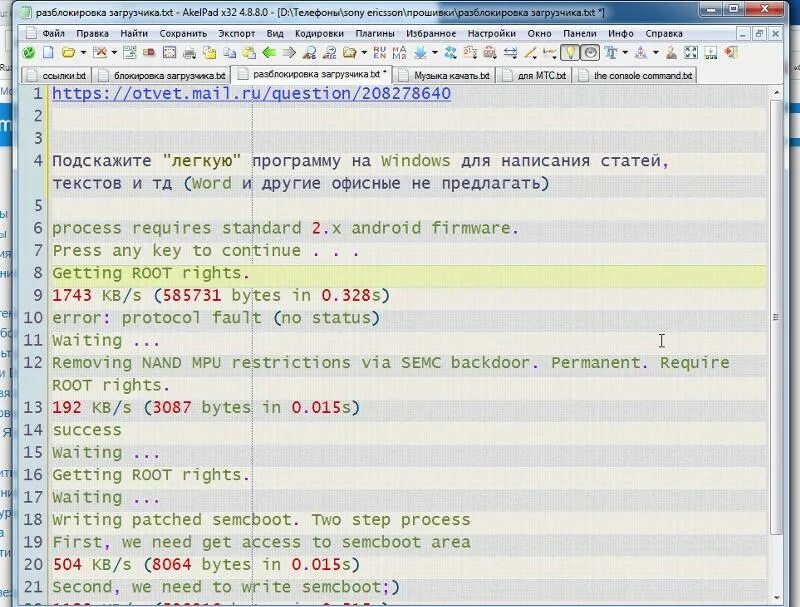Click the sort lines icon
This screenshot has width=800, height=607.
point(470,53)
